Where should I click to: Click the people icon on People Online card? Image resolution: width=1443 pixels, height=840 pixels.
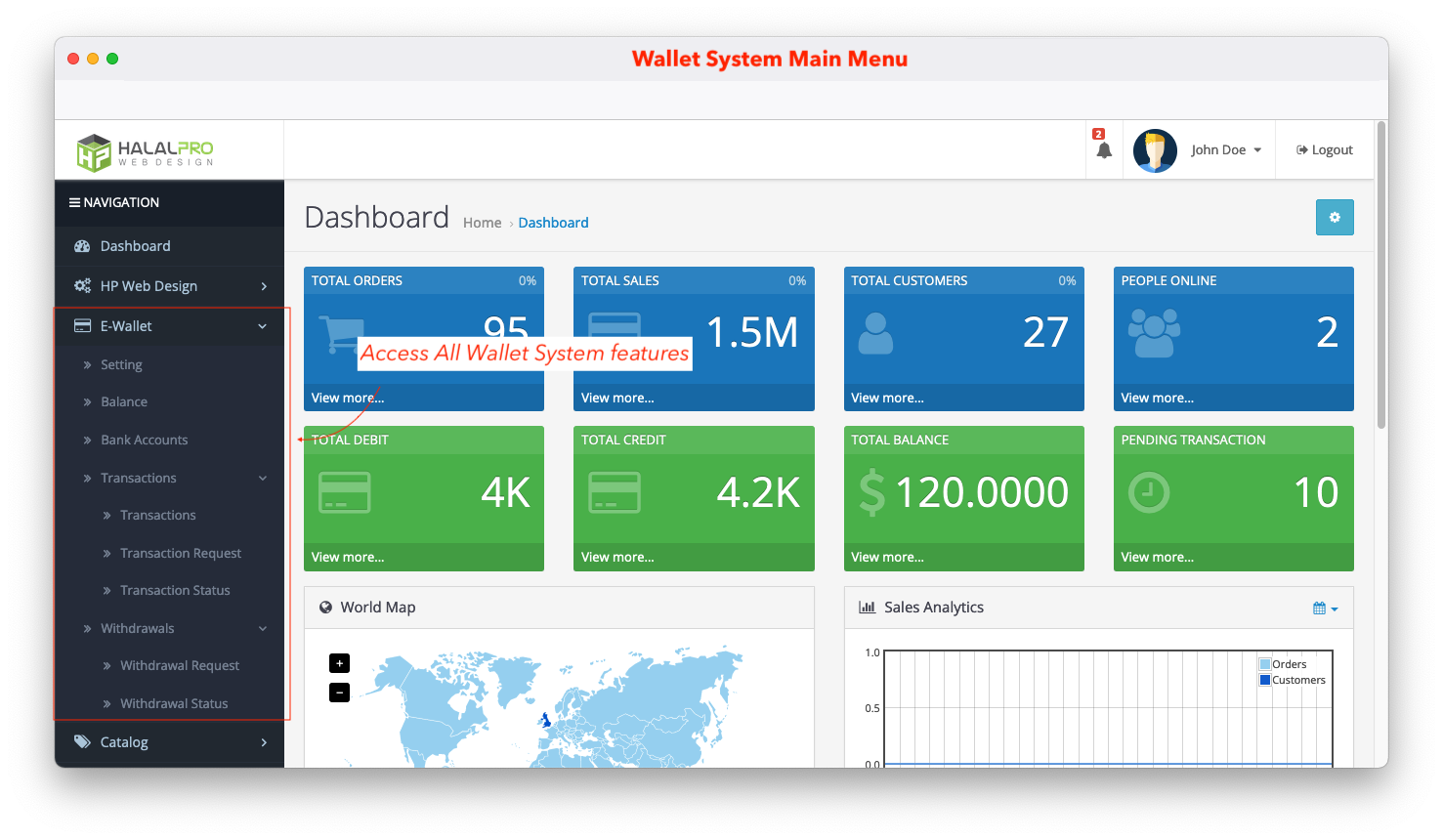click(x=1154, y=332)
